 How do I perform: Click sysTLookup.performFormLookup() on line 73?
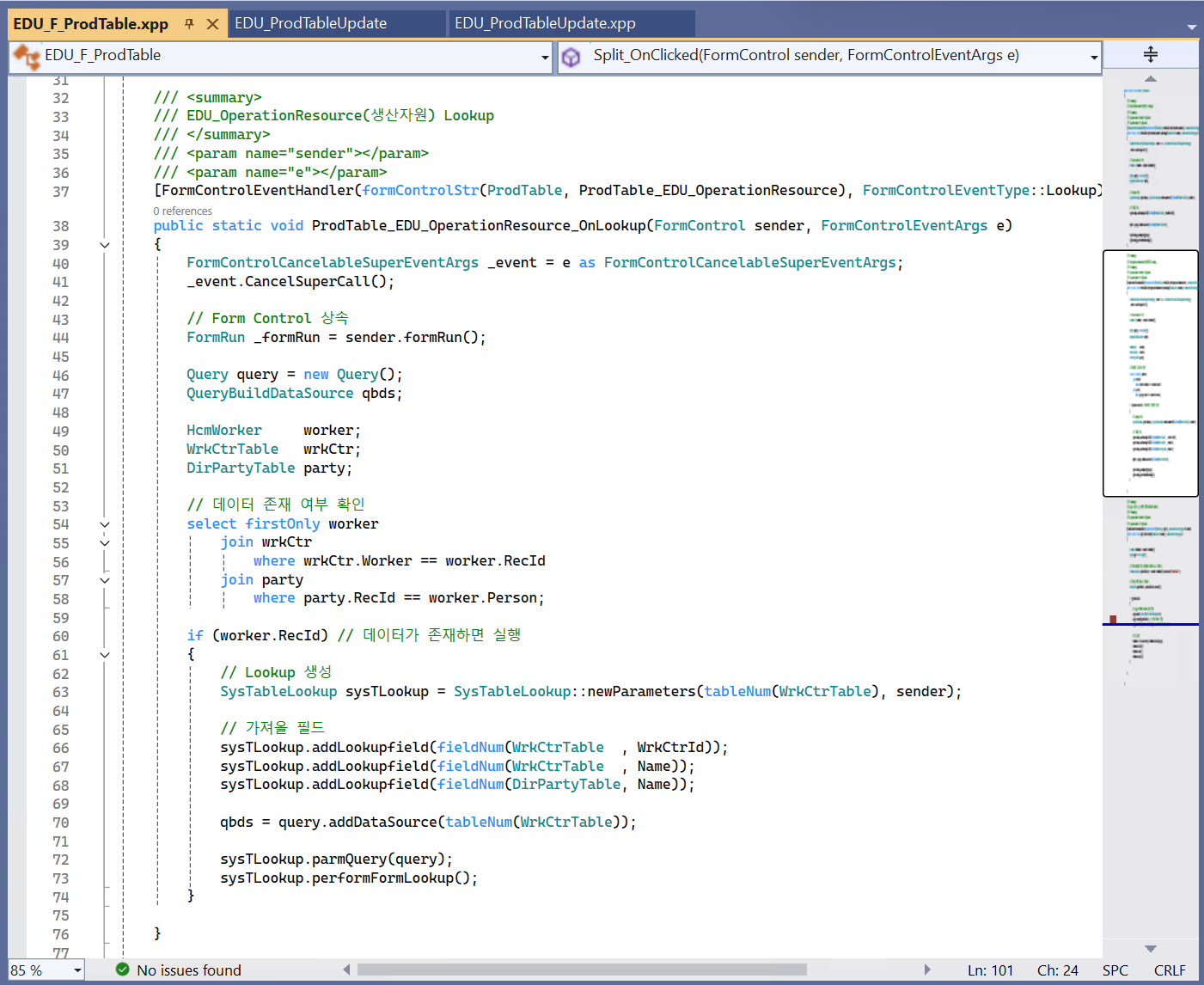point(348,878)
